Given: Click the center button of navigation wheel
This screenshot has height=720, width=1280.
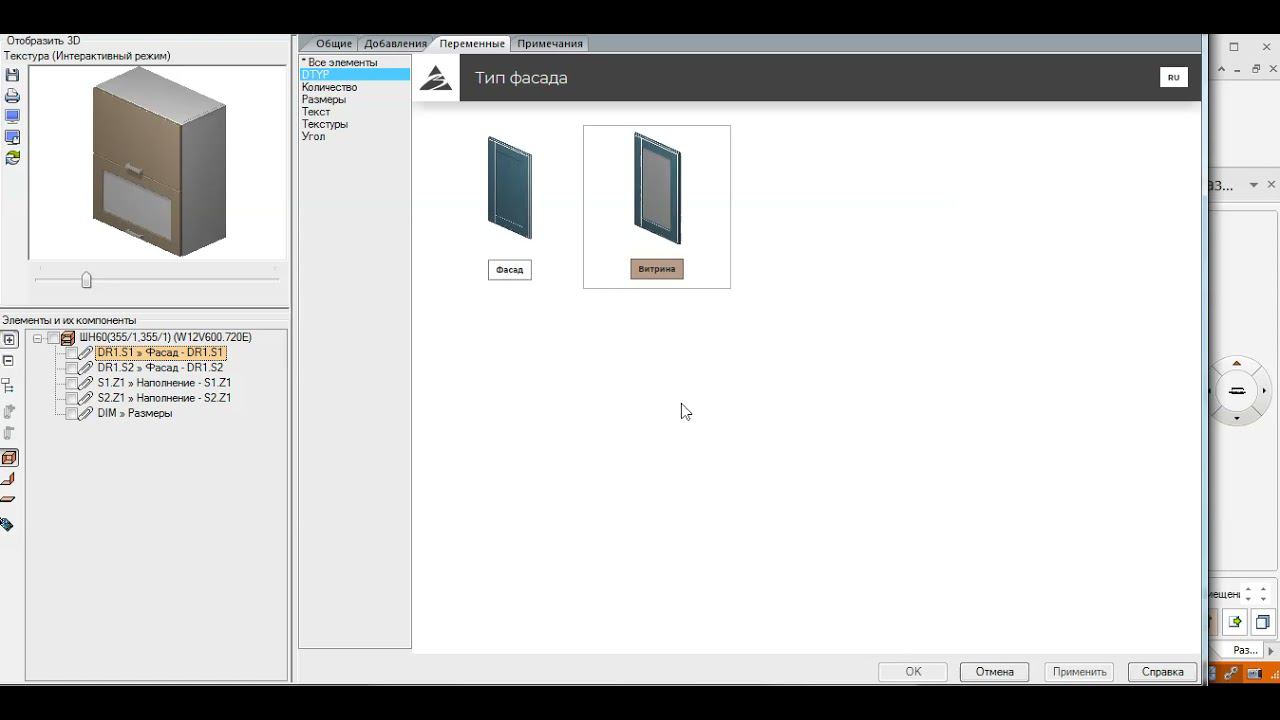Looking at the screenshot, I should point(1237,390).
